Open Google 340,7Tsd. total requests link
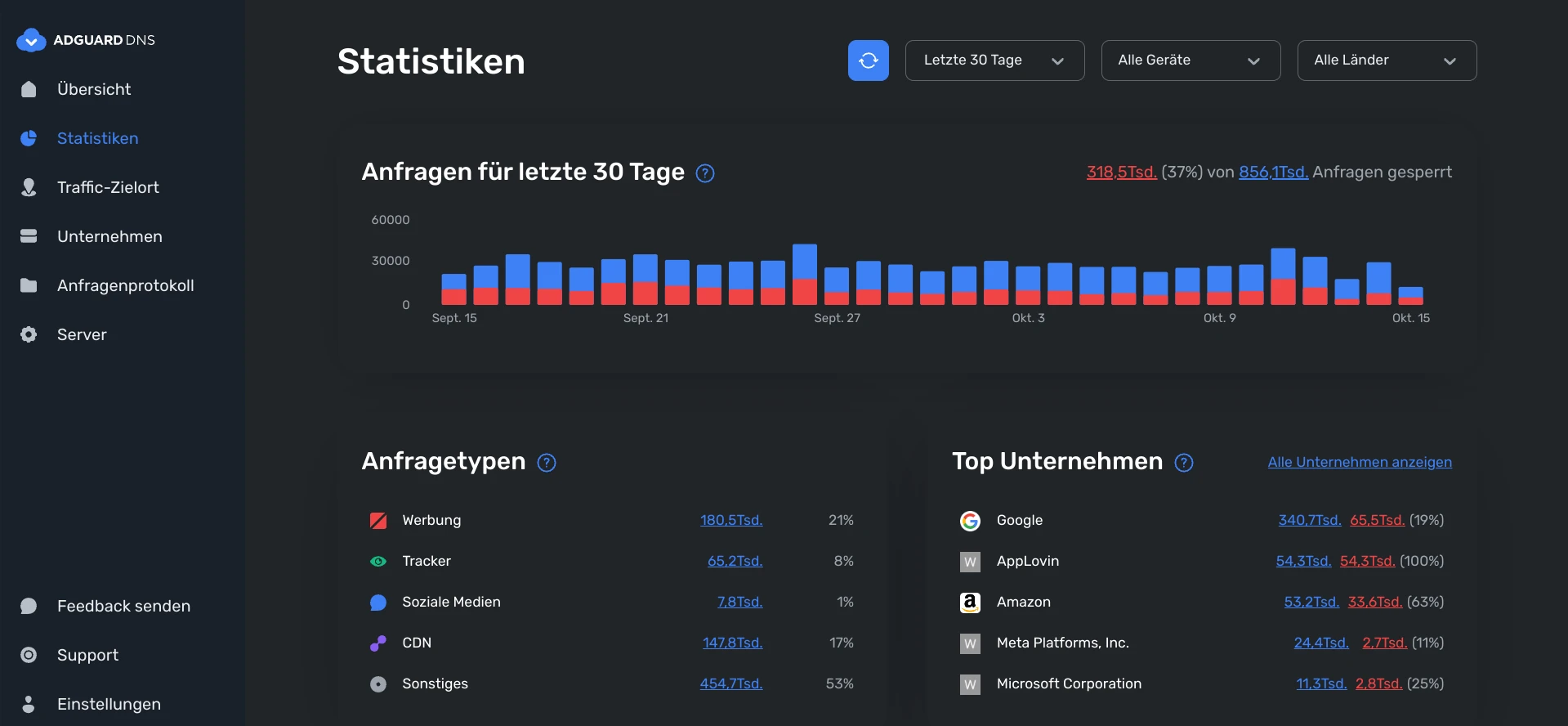Screen dimensions: 1568x726 click(1310, 520)
